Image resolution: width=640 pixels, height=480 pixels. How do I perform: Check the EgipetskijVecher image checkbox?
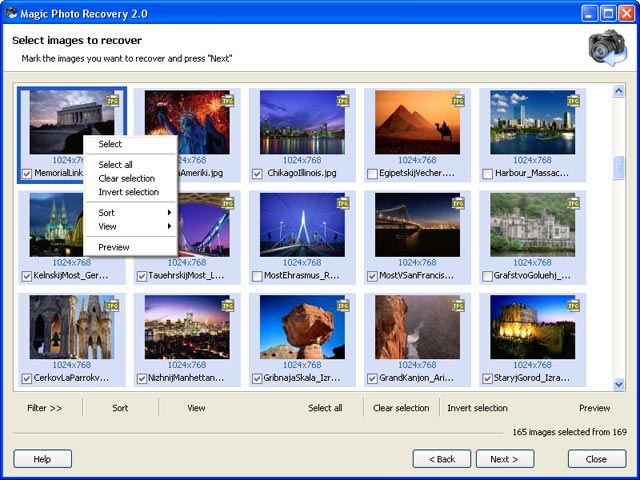click(373, 174)
